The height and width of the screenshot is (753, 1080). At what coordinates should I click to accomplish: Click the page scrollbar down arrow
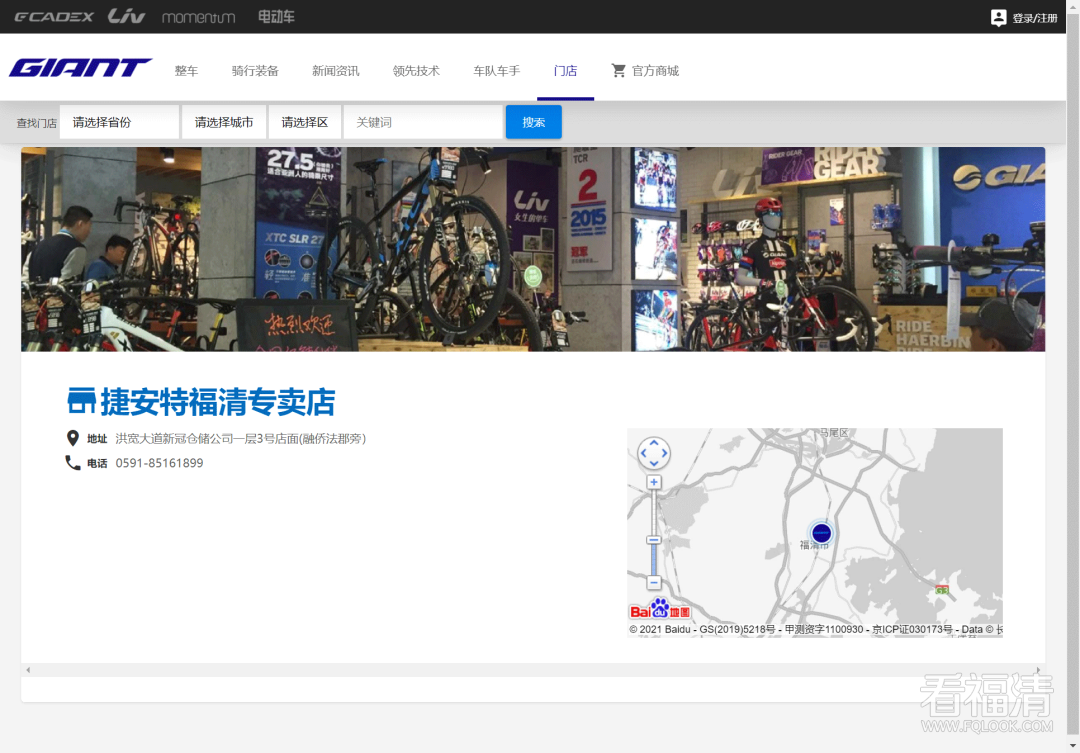[1073, 746]
